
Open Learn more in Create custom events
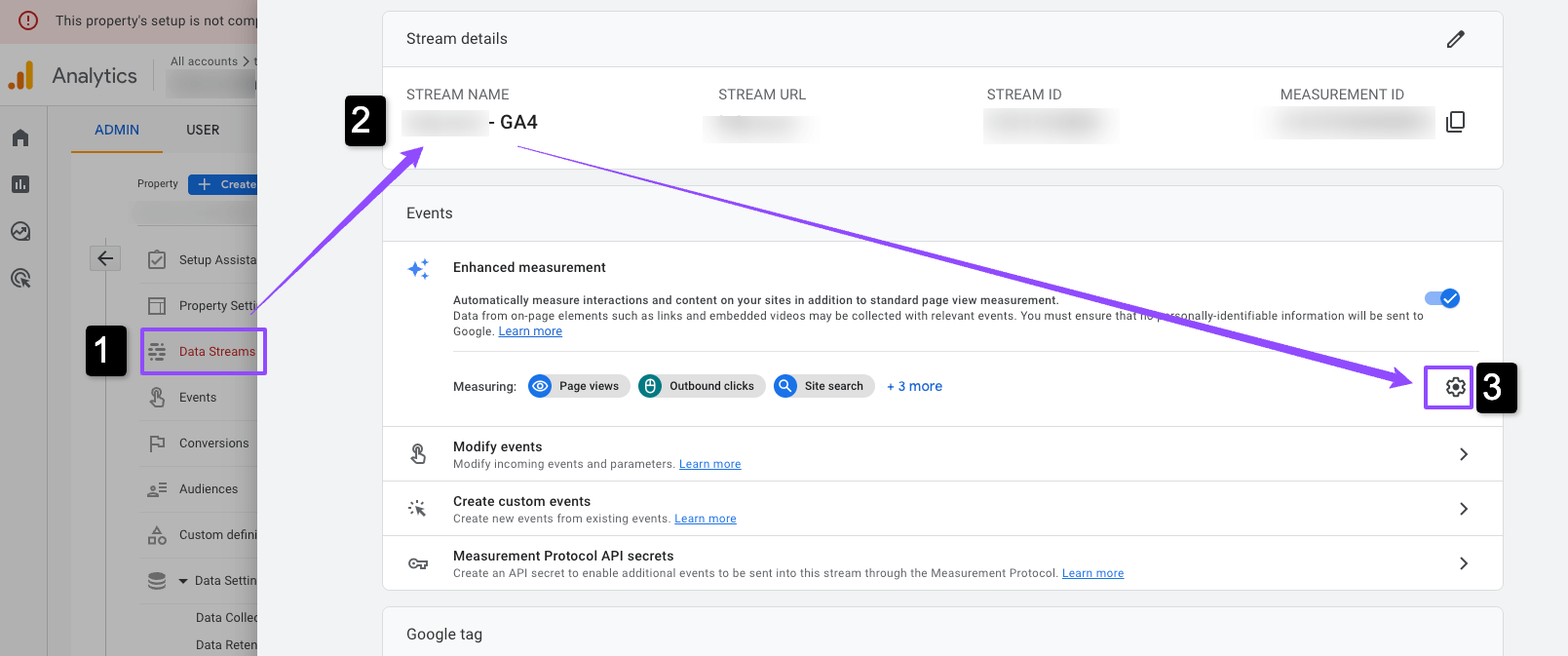point(705,519)
